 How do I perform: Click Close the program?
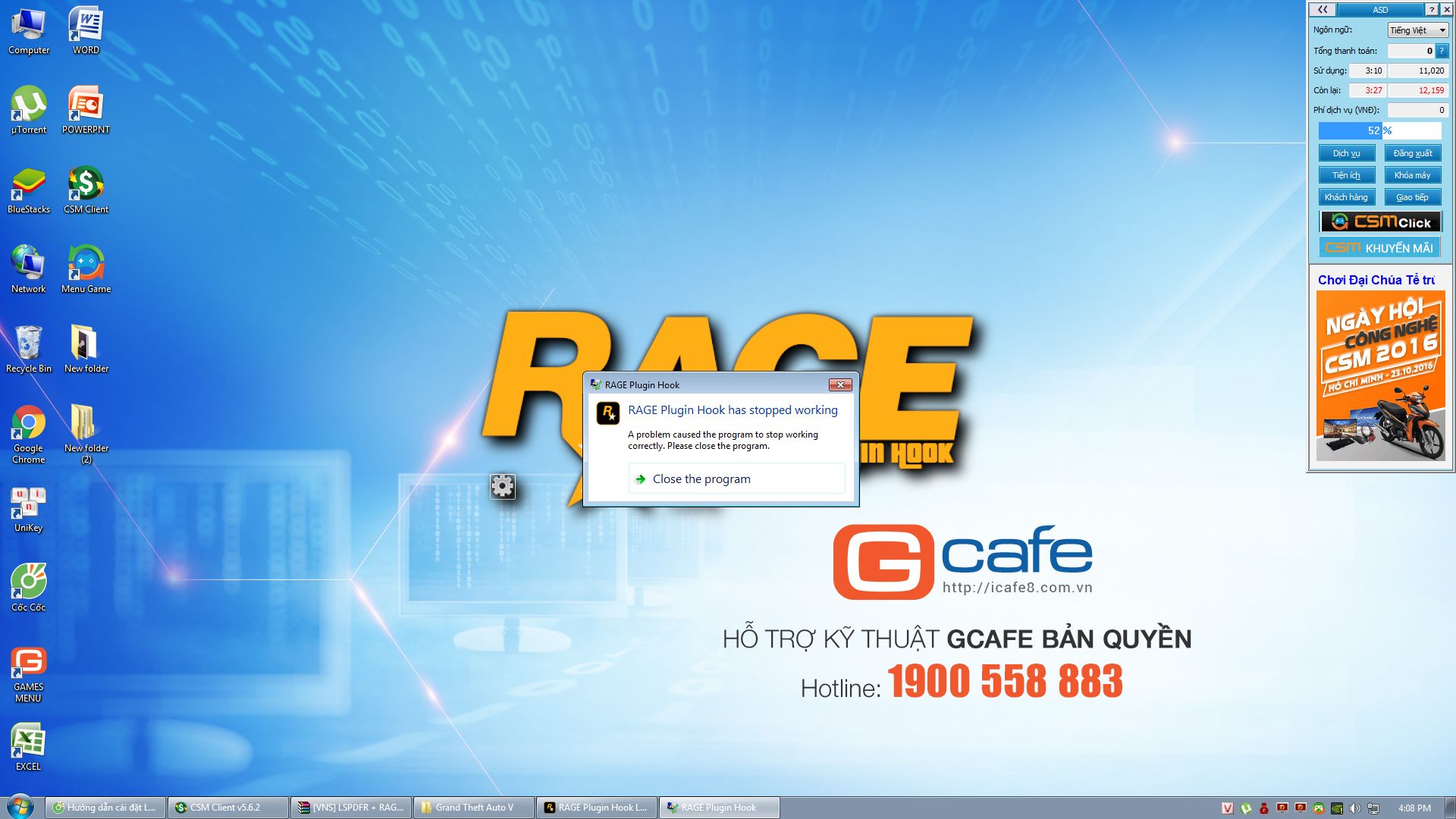point(701,479)
